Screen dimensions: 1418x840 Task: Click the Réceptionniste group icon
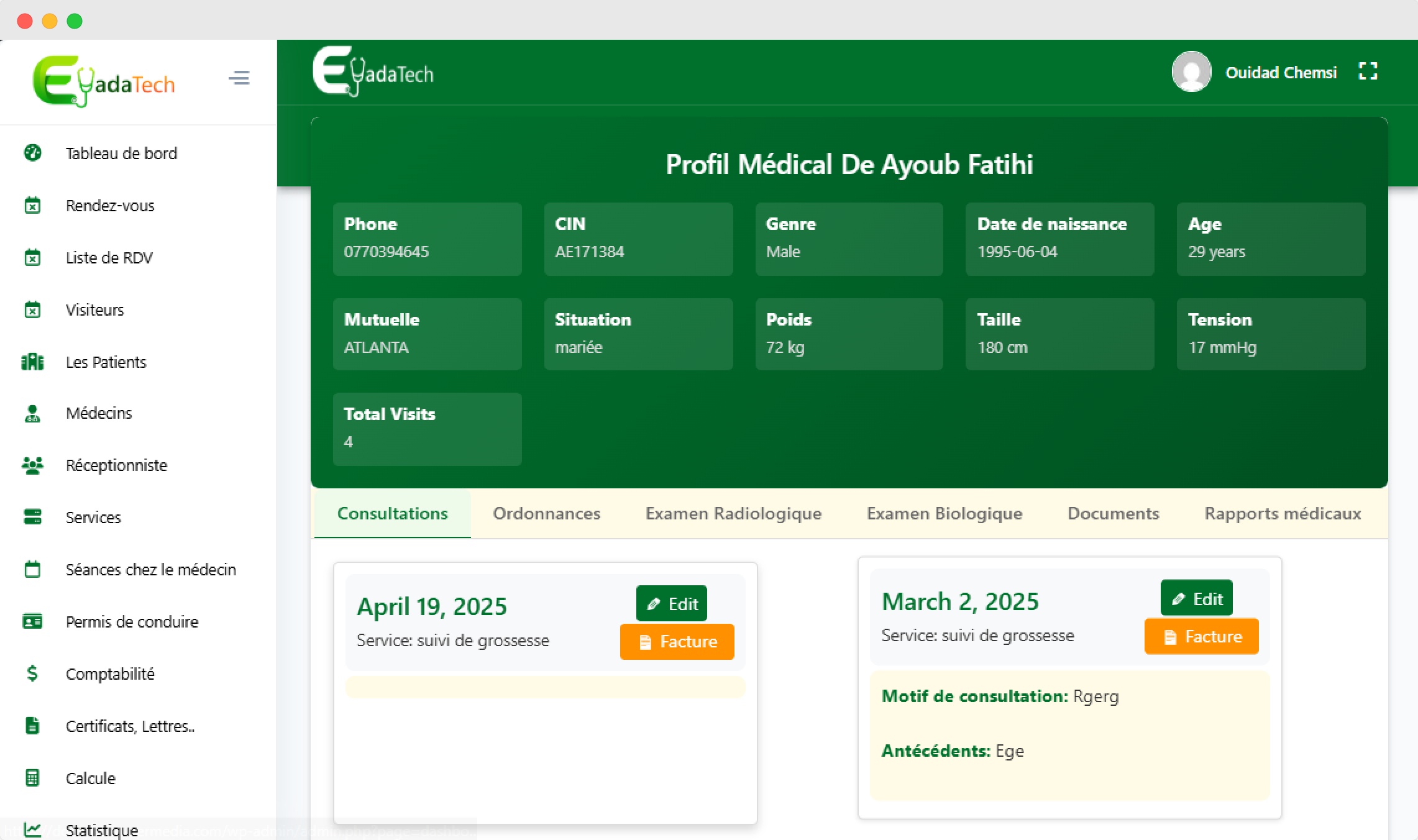click(x=32, y=465)
